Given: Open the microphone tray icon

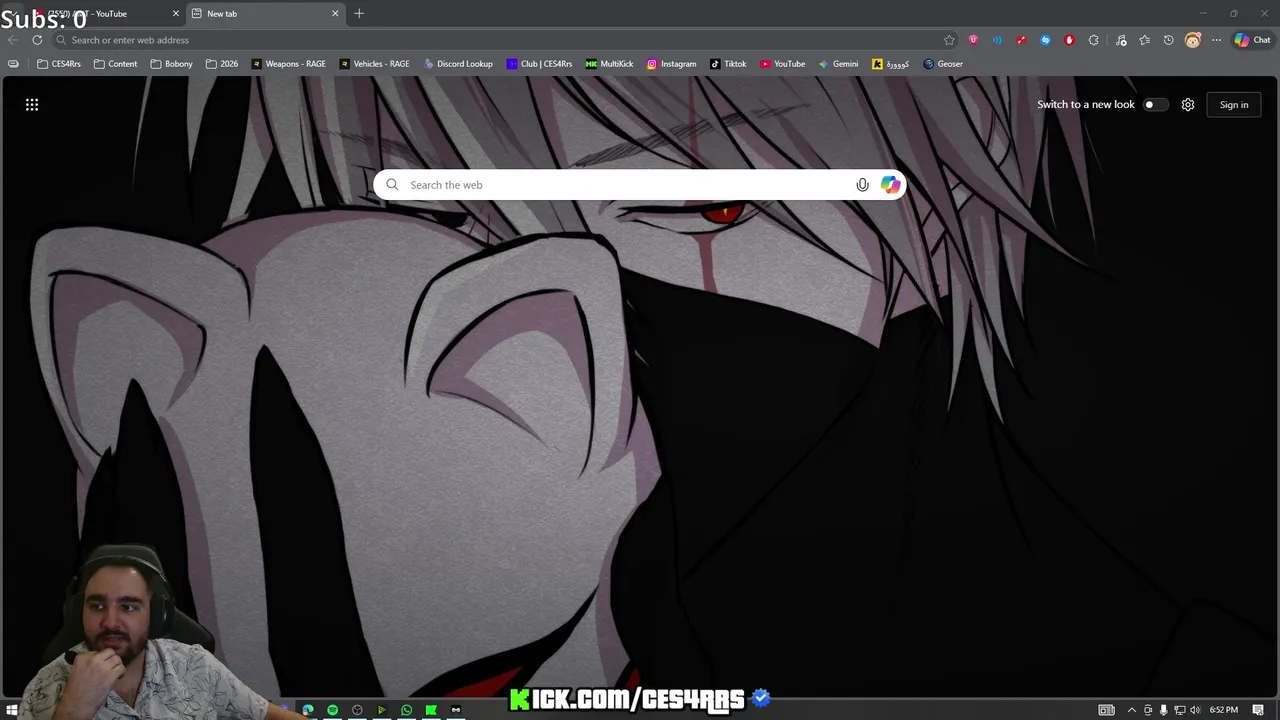Looking at the screenshot, I should (1163, 710).
